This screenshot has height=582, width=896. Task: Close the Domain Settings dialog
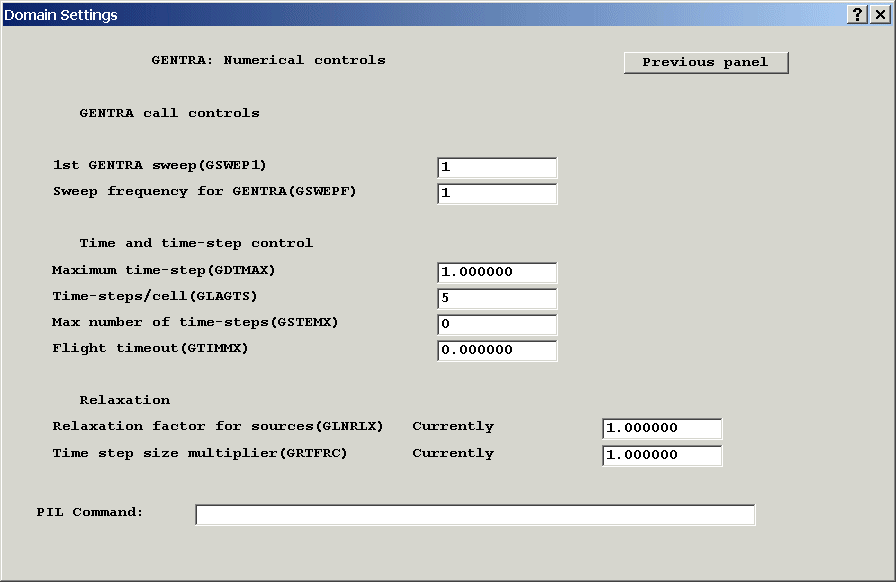point(880,14)
